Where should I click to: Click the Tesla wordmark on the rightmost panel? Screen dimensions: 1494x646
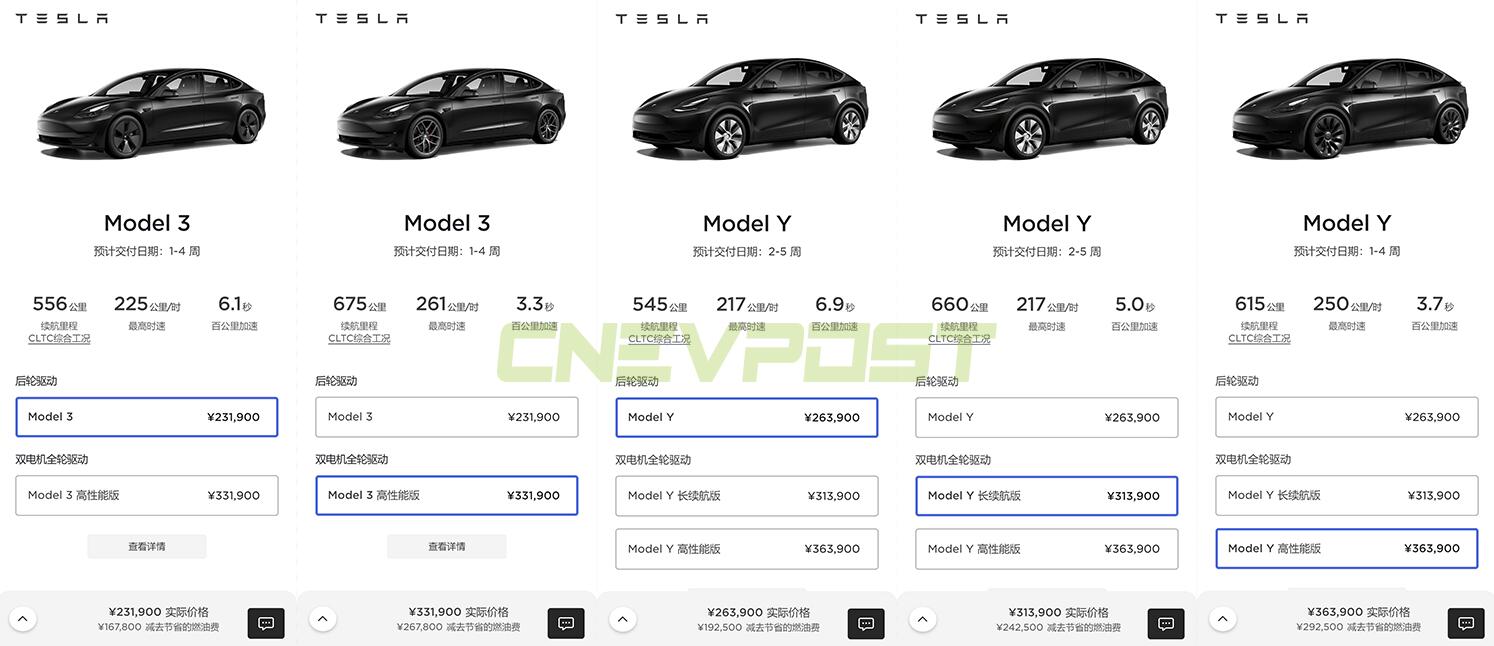pos(1261,17)
